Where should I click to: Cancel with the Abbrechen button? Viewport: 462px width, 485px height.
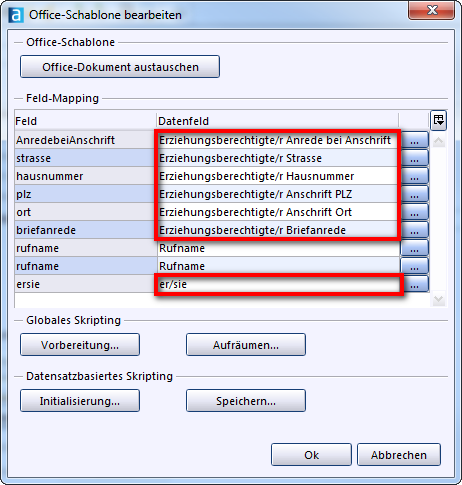click(x=399, y=455)
